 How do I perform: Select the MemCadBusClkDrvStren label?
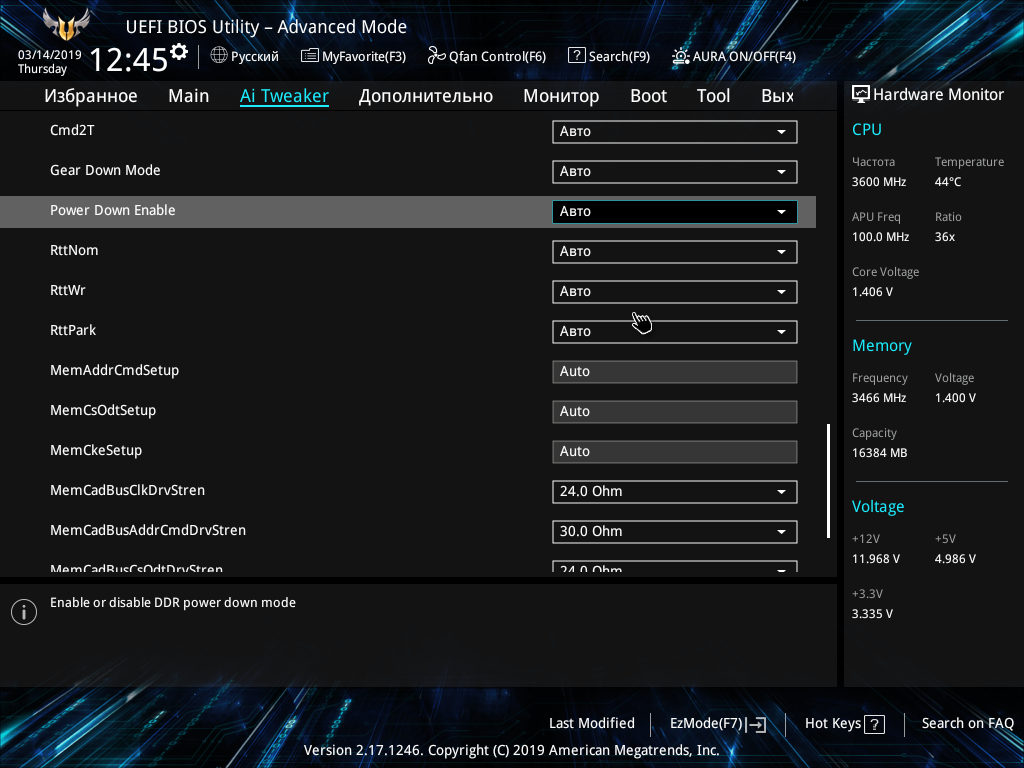pyautogui.click(x=127, y=490)
